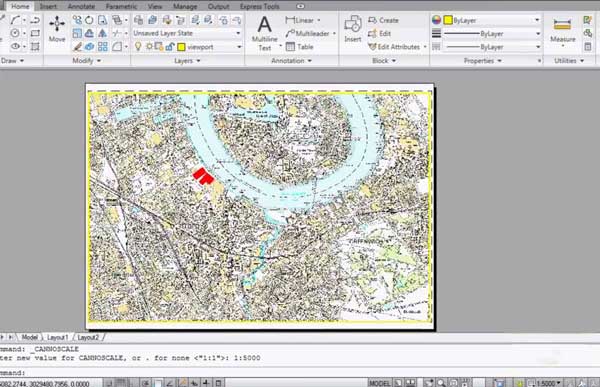Select the Move tool
The height and width of the screenshot is (387, 600).
pos(57,29)
